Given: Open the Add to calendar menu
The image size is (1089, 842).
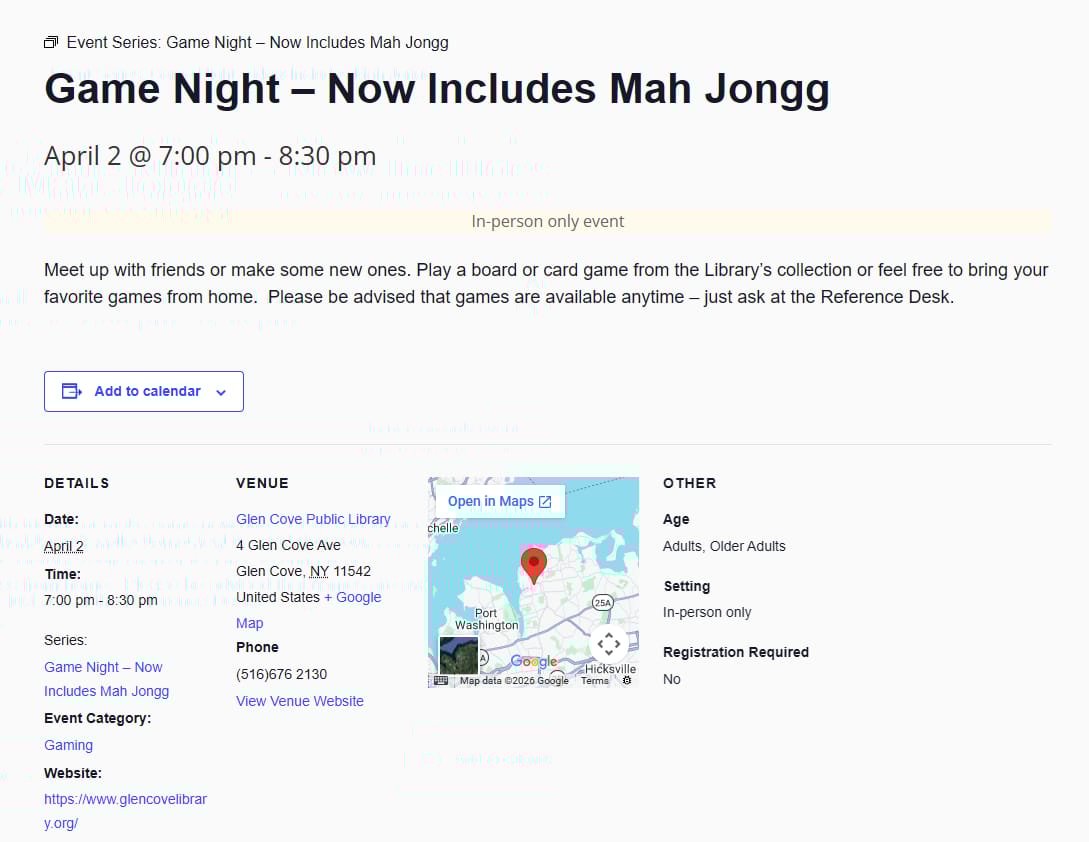Looking at the screenshot, I should [x=147, y=391].
